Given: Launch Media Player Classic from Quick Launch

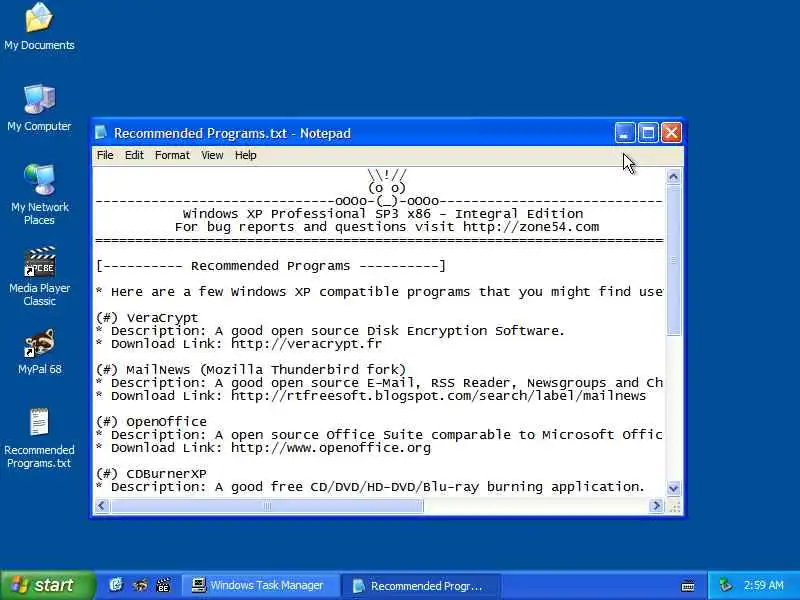Looking at the screenshot, I should (163, 585).
